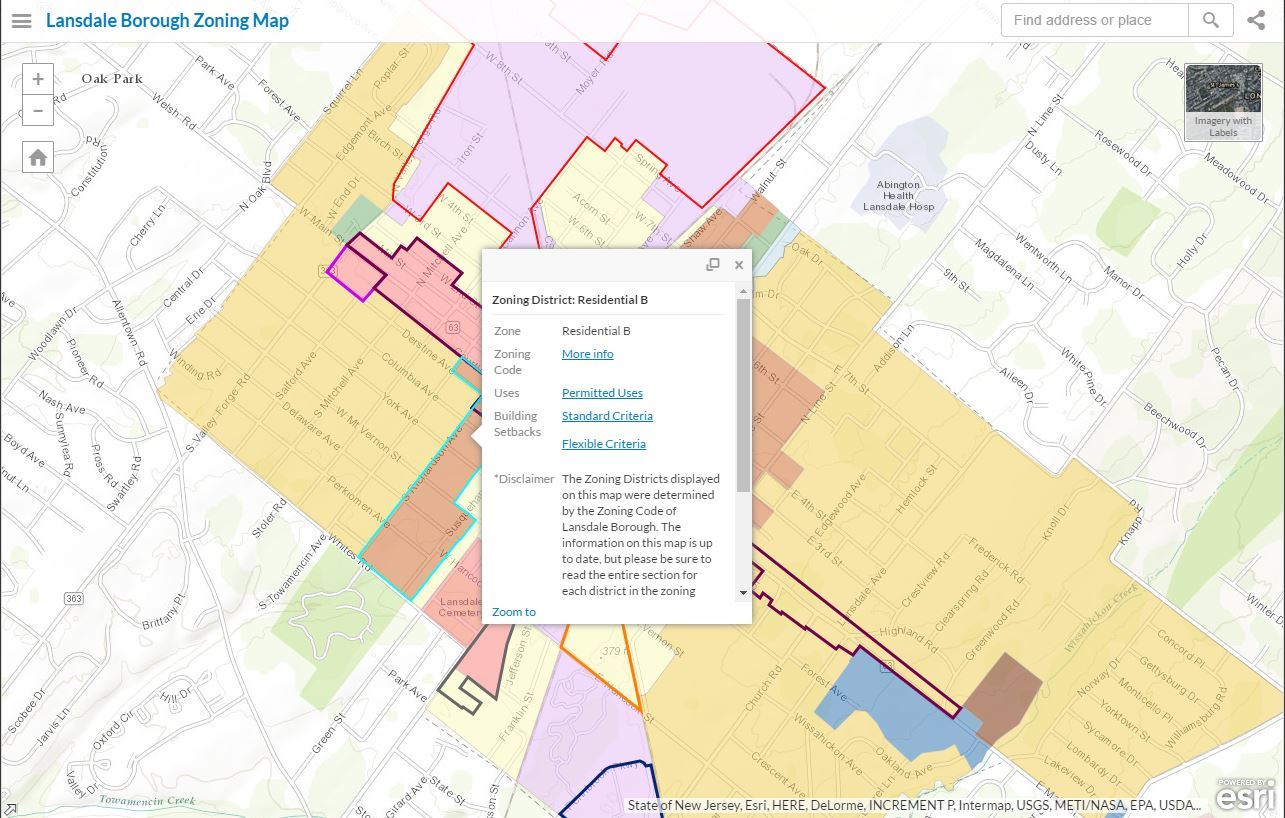
Task: Open the Permitted Uses link
Action: click(601, 392)
